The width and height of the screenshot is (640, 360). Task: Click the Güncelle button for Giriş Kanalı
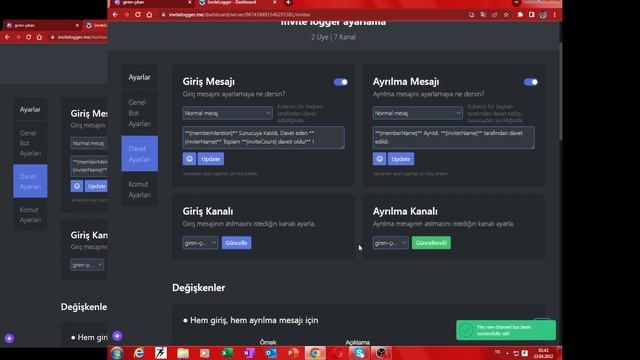tap(236, 243)
